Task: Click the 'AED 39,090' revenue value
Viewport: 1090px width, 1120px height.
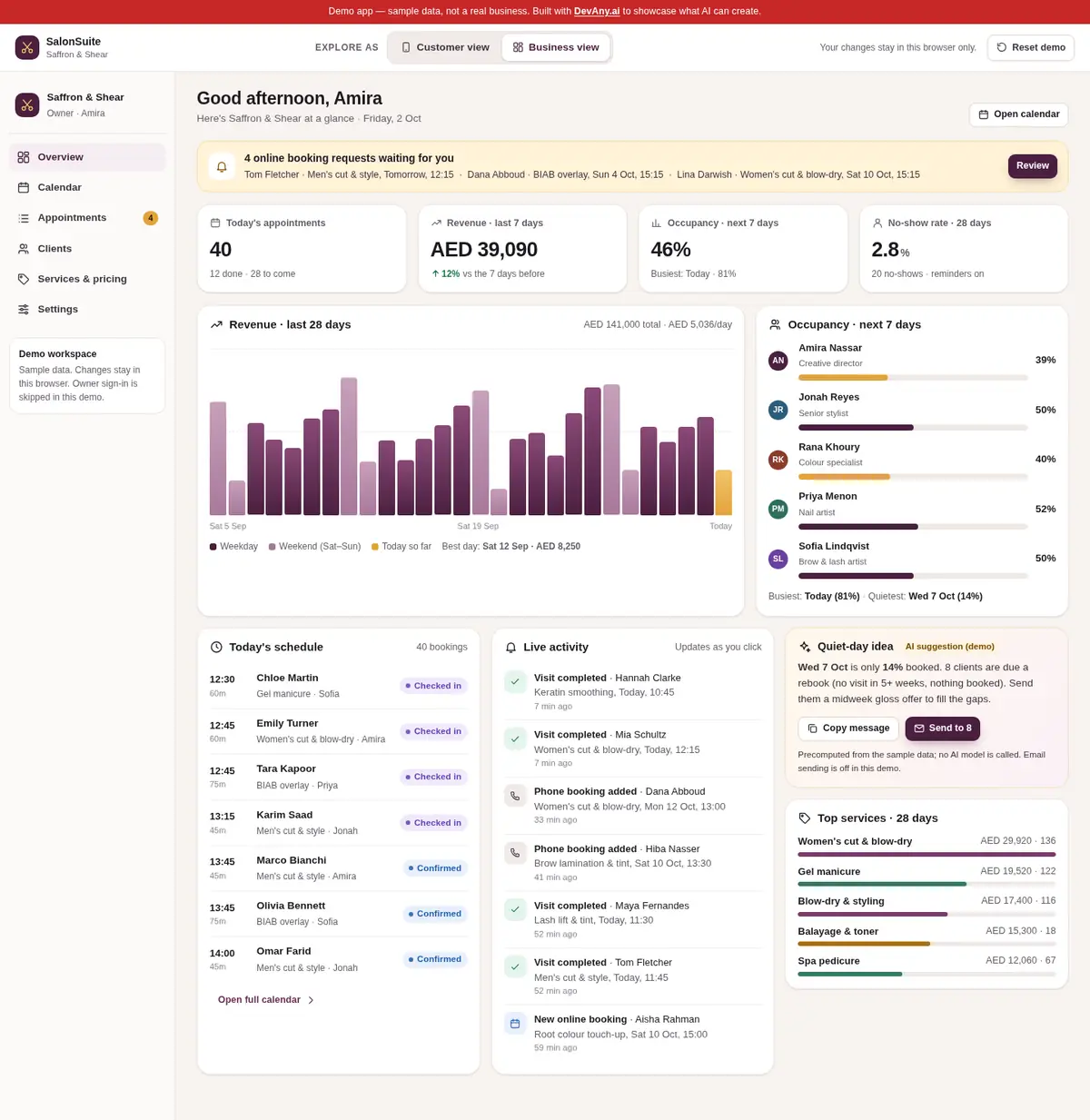Action: pos(484,250)
